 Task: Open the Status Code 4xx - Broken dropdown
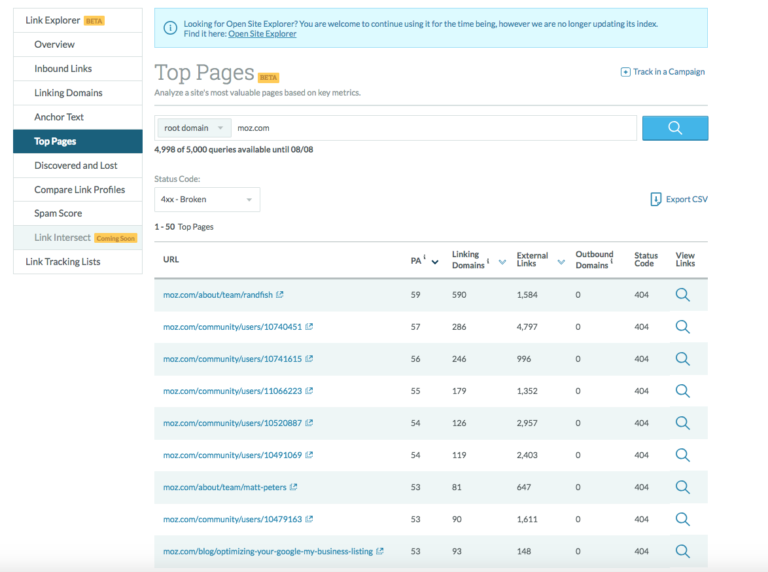pos(207,199)
